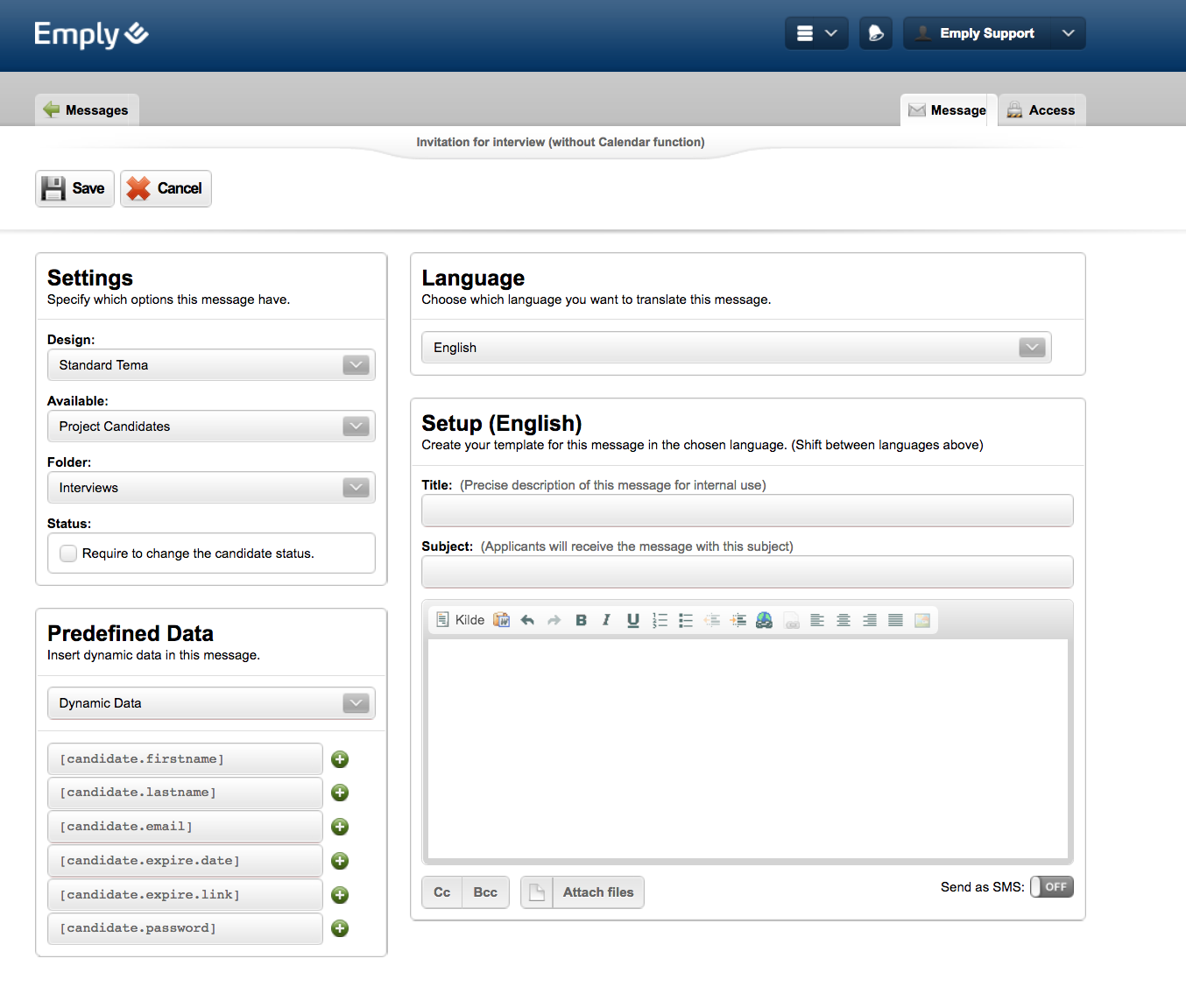Click inside the message body editor

[x=747, y=749]
